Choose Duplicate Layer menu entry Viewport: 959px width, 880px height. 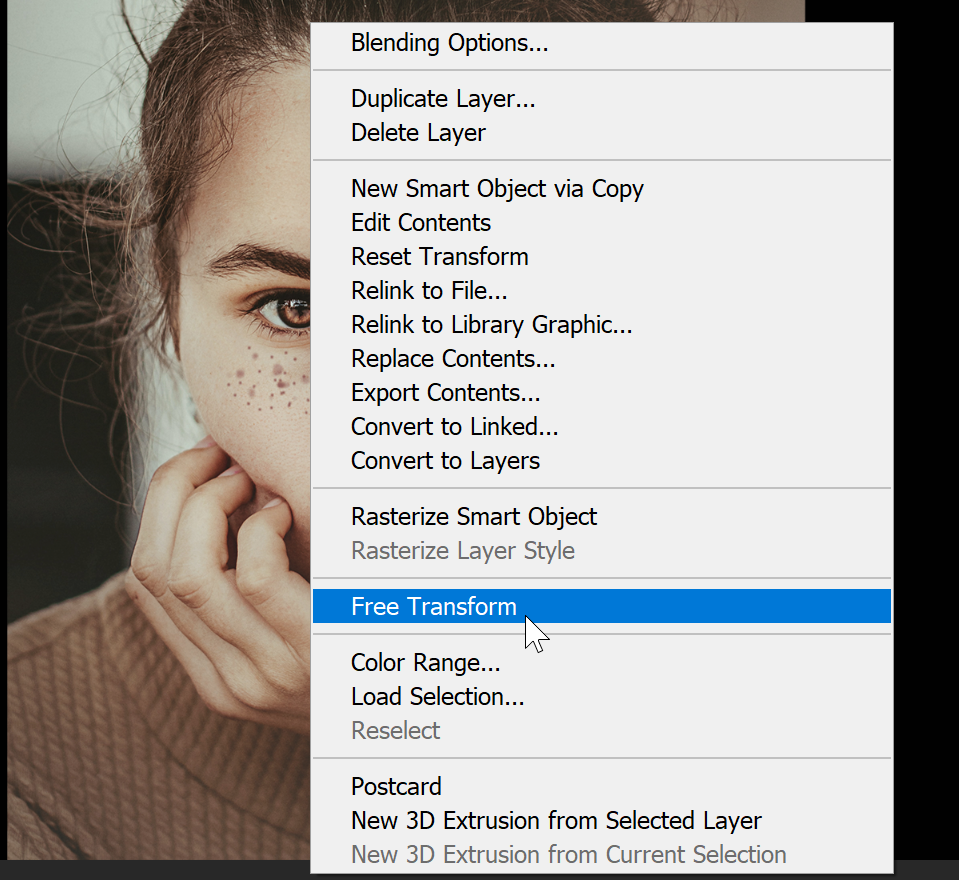tap(602, 98)
